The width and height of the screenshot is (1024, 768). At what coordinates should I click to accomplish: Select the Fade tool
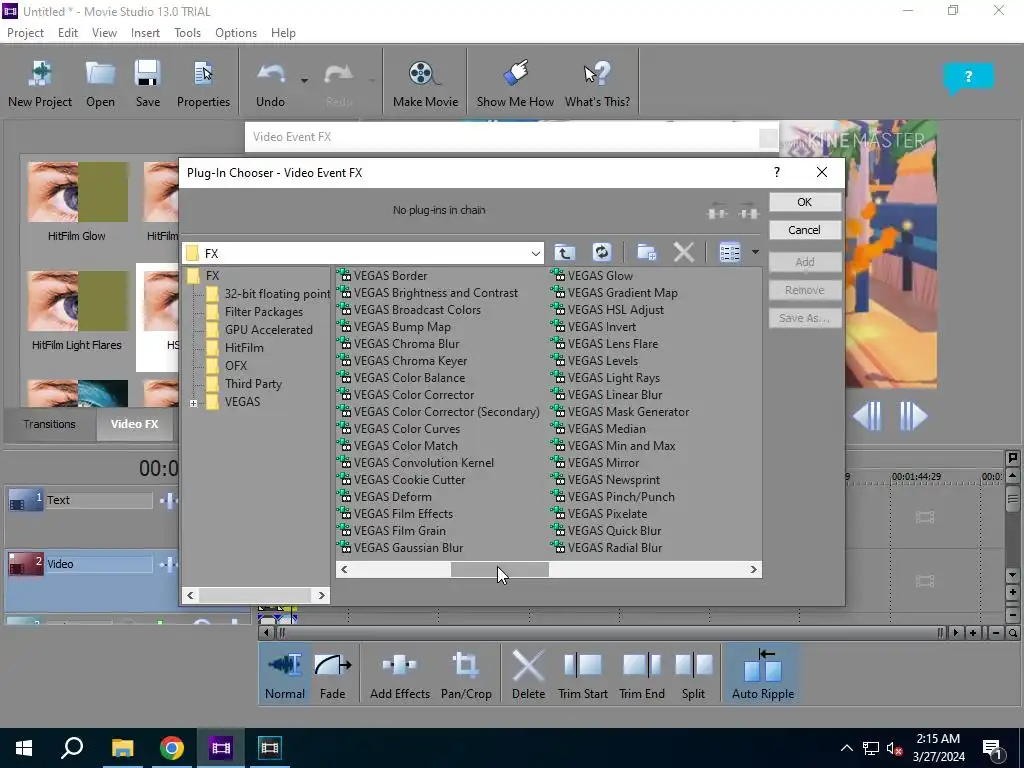click(x=332, y=674)
